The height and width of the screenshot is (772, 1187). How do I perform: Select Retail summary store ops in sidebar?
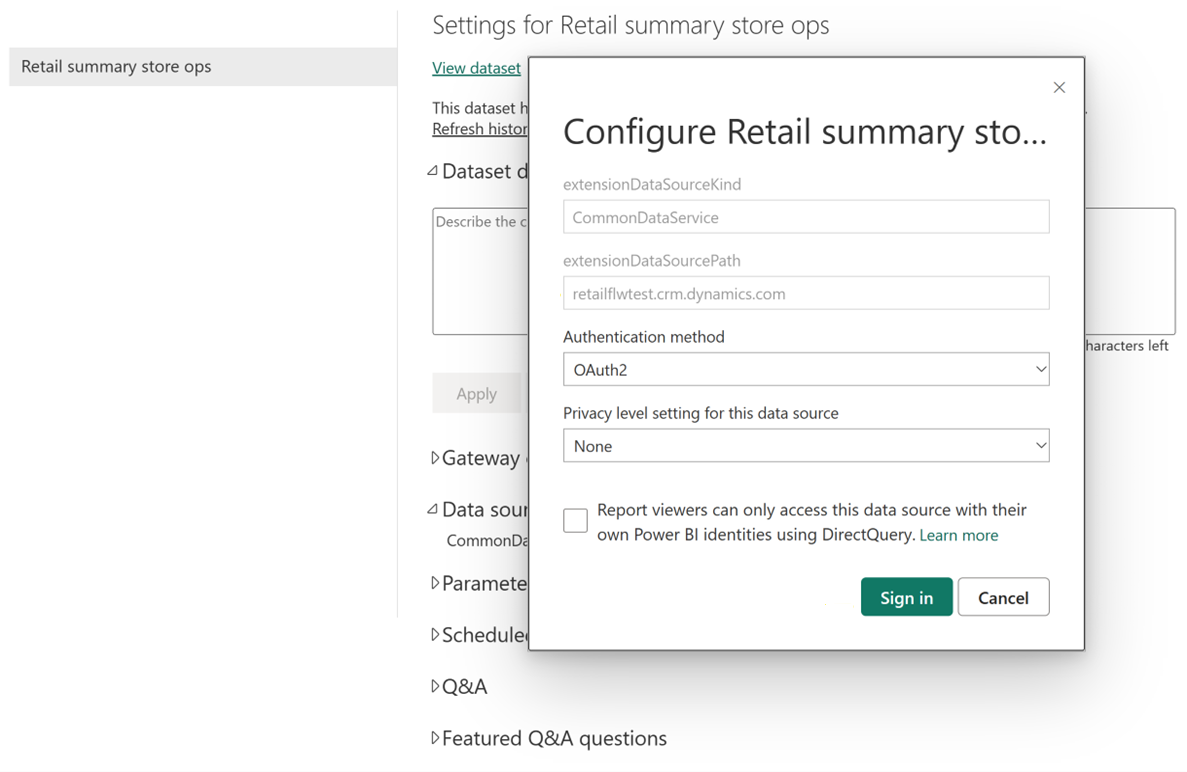coord(203,67)
